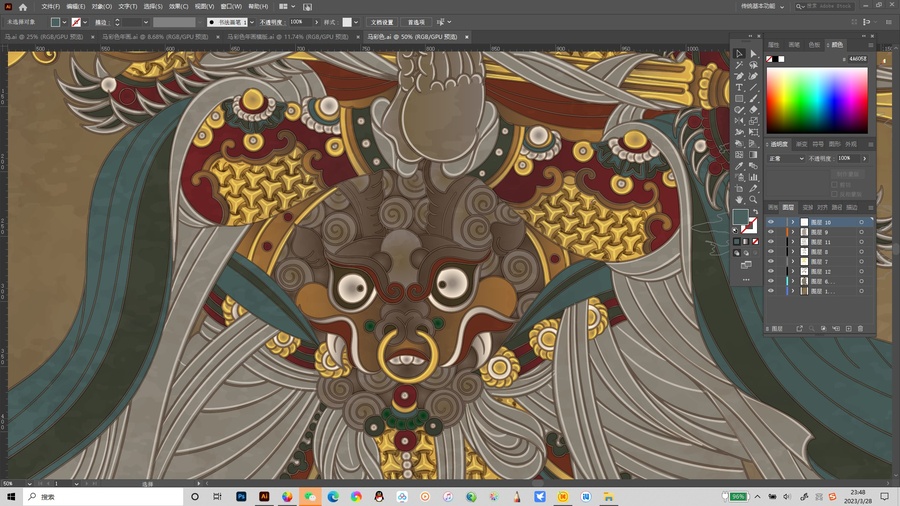Pick a color in the spectrum ramp
Image resolution: width=900 pixels, height=506 pixels.
tap(817, 101)
